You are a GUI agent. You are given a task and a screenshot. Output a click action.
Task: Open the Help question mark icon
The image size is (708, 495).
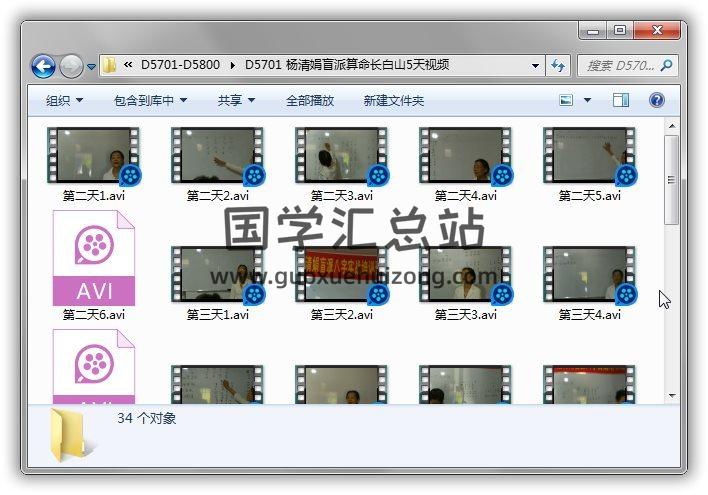click(657, 100)
